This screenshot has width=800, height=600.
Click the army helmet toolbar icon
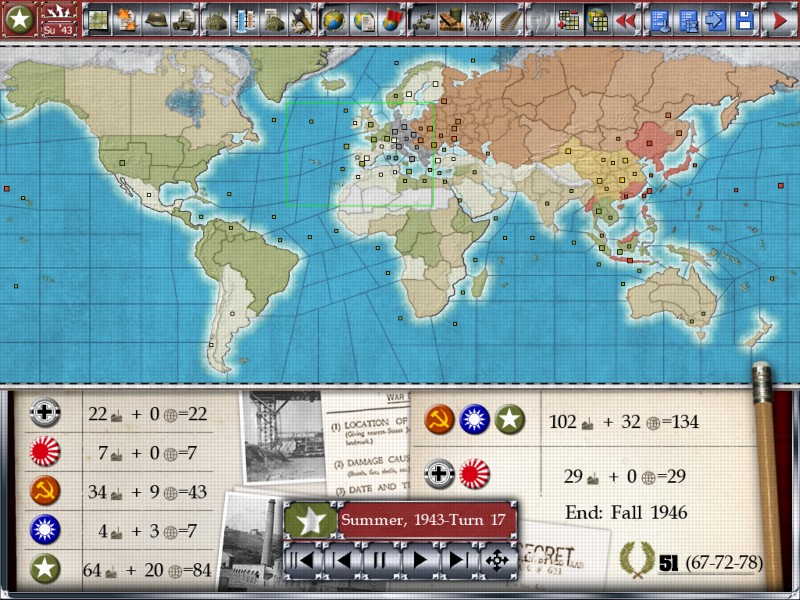click(x=156, y=20)
